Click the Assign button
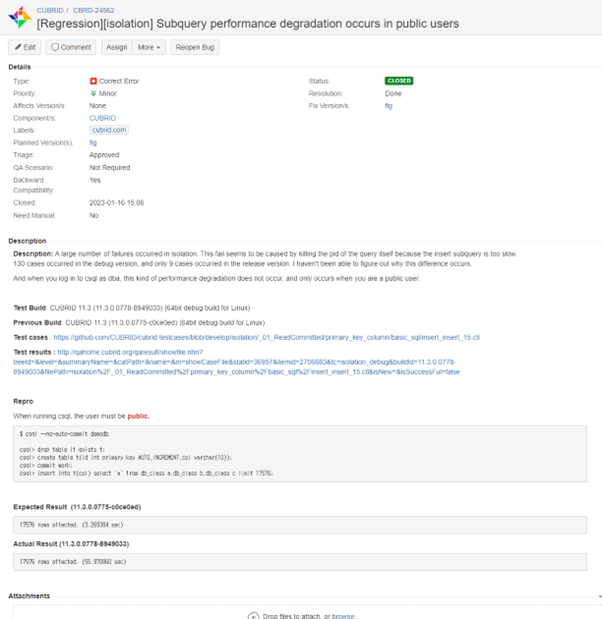Screen dimensions: 602x619 116,47
